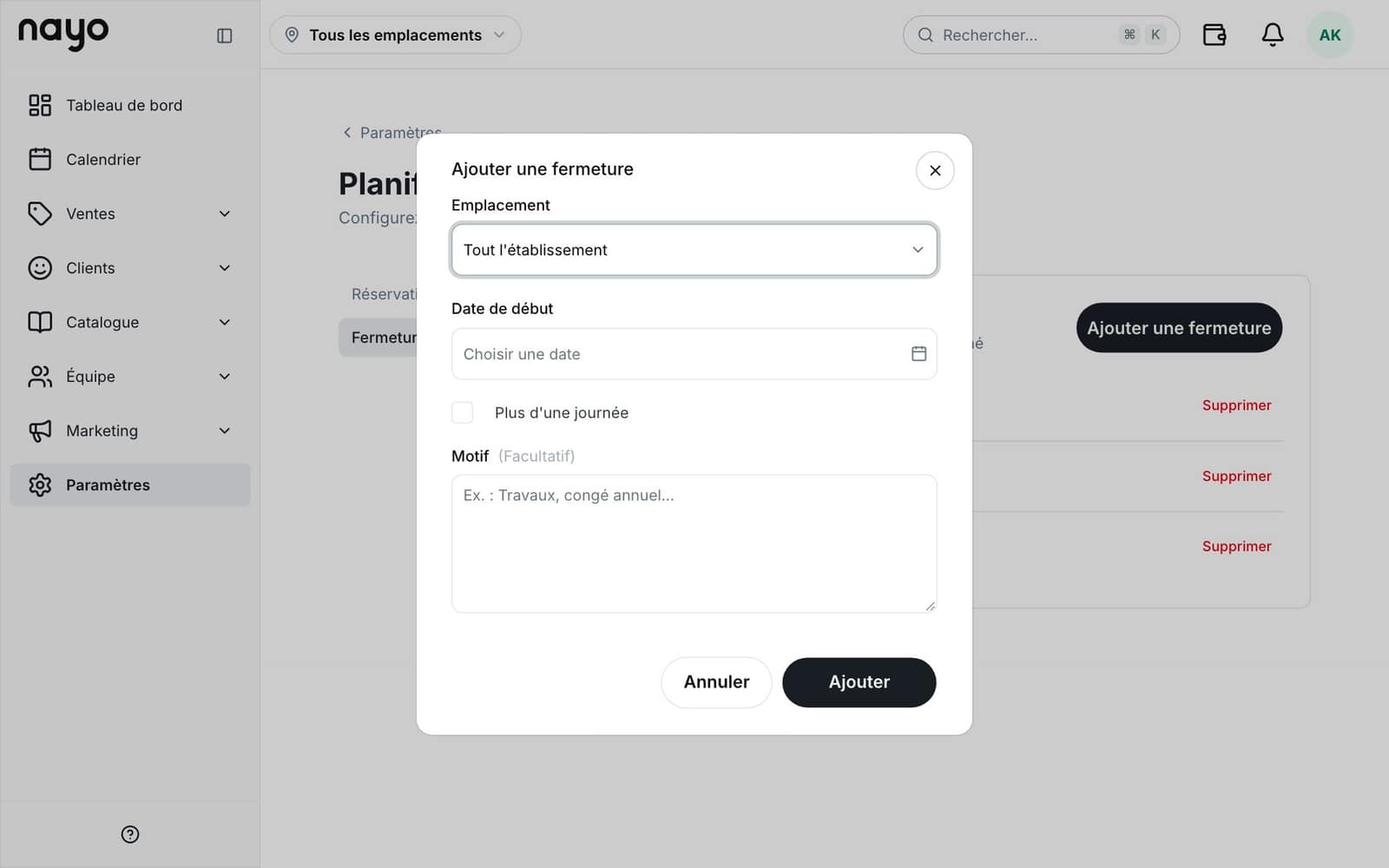Viewport: 1389px width, 868px height.
Task: Click the Paramètres gear icon
Action: tap(40, 484)
